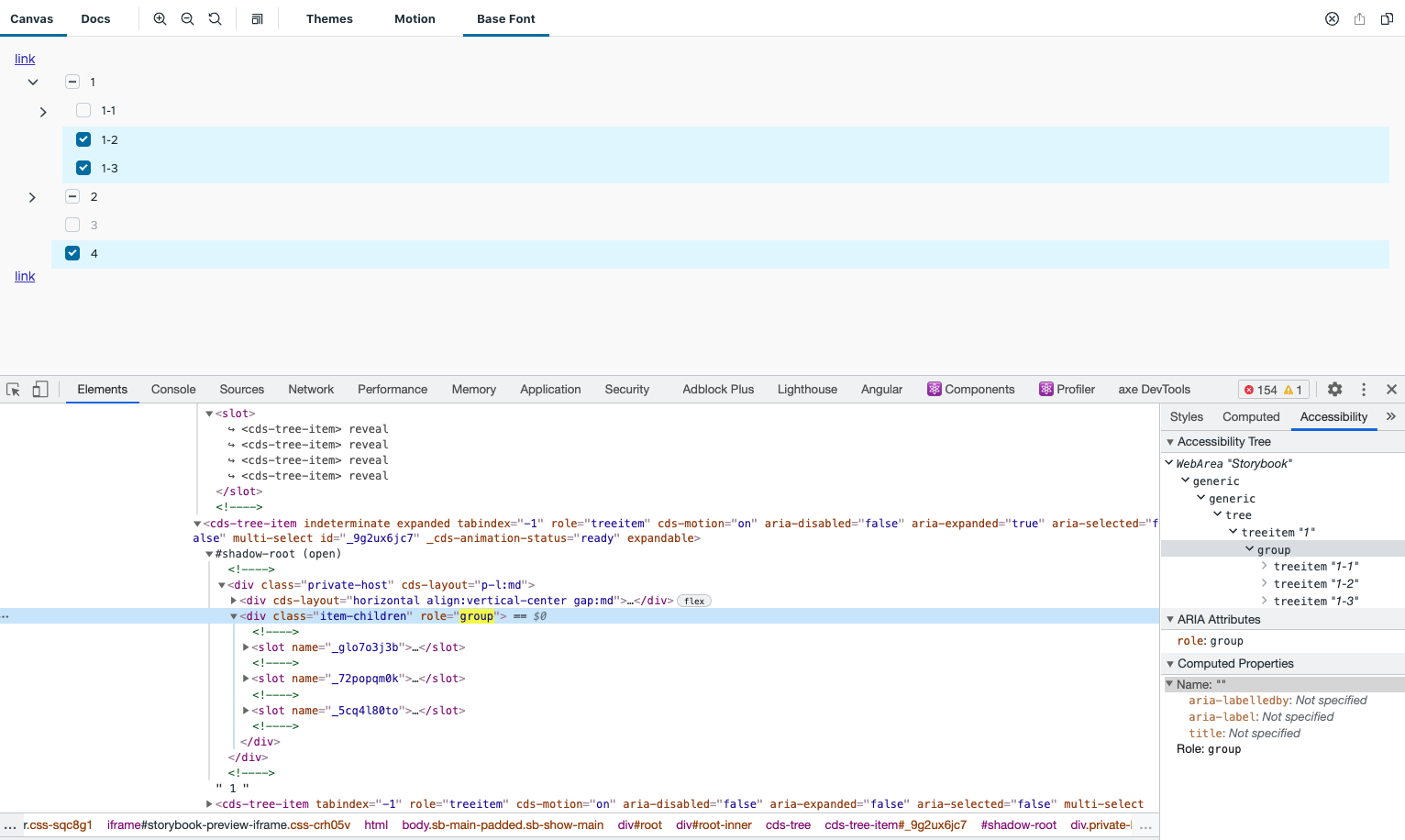Select shadow-root in the breadcrumb bar
The height and width of the screenshot is (840, 1405).
point(1018,824)
